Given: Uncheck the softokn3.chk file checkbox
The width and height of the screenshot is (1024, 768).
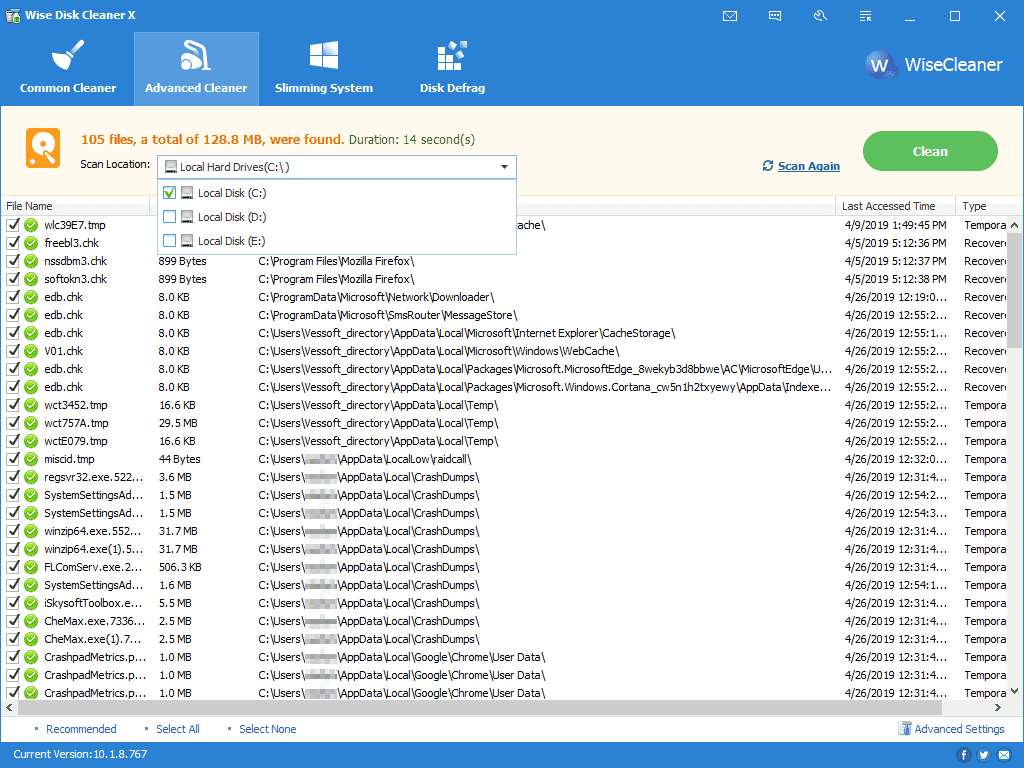Looking at the screenshot, I should click(x=13, y=279).
